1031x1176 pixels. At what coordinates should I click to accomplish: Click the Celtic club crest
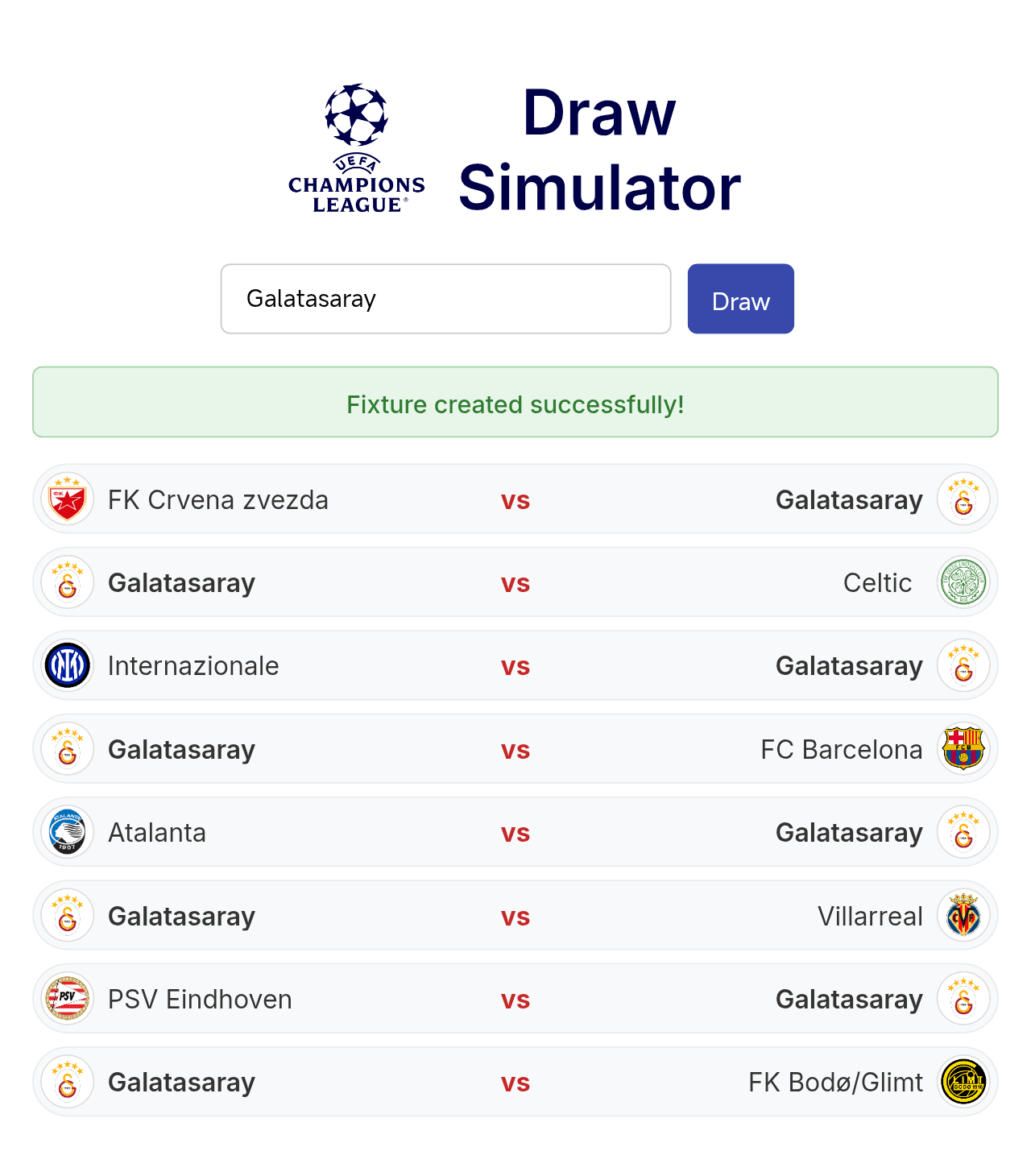pyautogui.click(x=963, y=582)
